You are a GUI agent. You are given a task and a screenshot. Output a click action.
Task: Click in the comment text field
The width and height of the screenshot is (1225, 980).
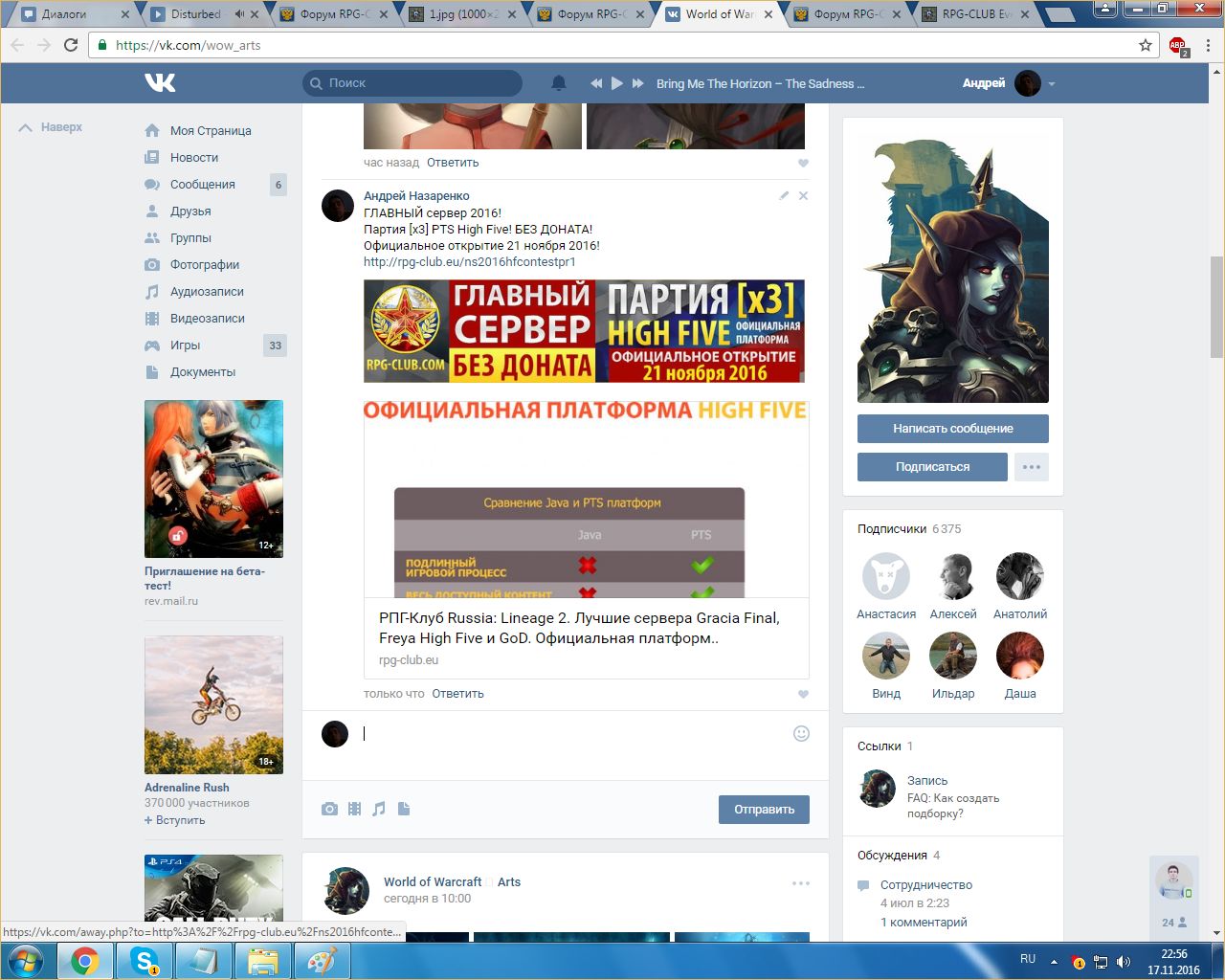tap(572, 734)
